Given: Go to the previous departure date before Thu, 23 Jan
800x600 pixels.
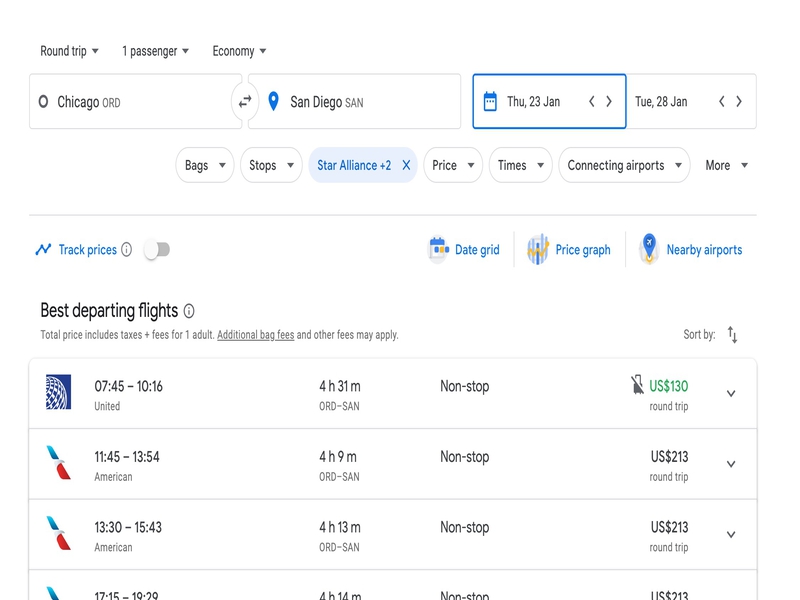Looking at the screenshot, I should coord(592,102).
